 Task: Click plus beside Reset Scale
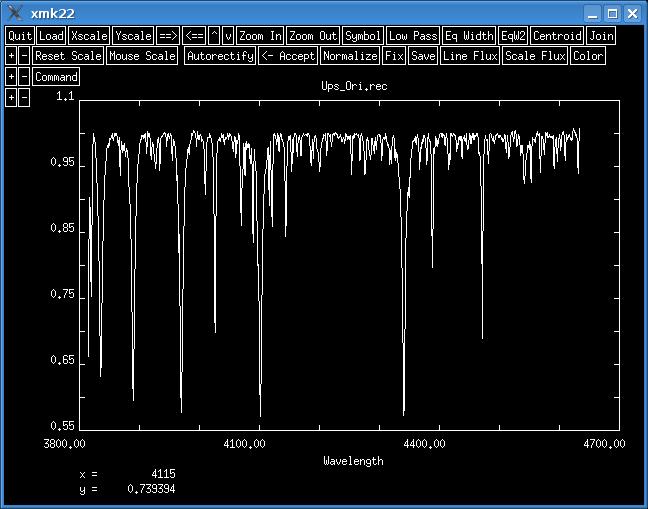(11, 56)
